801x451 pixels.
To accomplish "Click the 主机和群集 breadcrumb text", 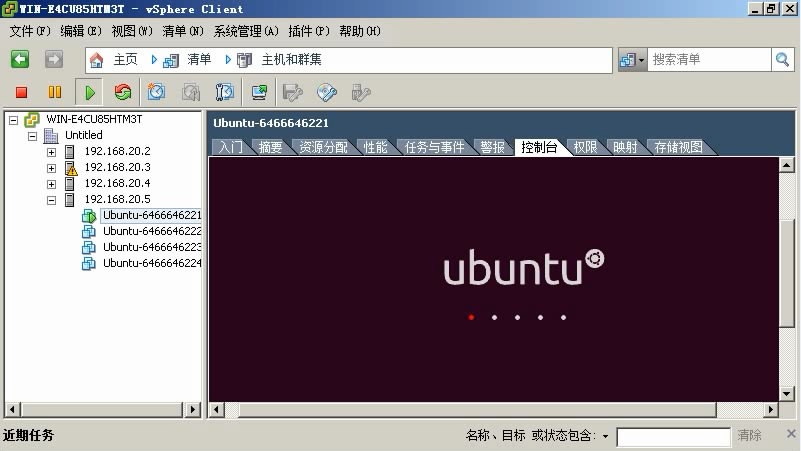I will (291, 60).
